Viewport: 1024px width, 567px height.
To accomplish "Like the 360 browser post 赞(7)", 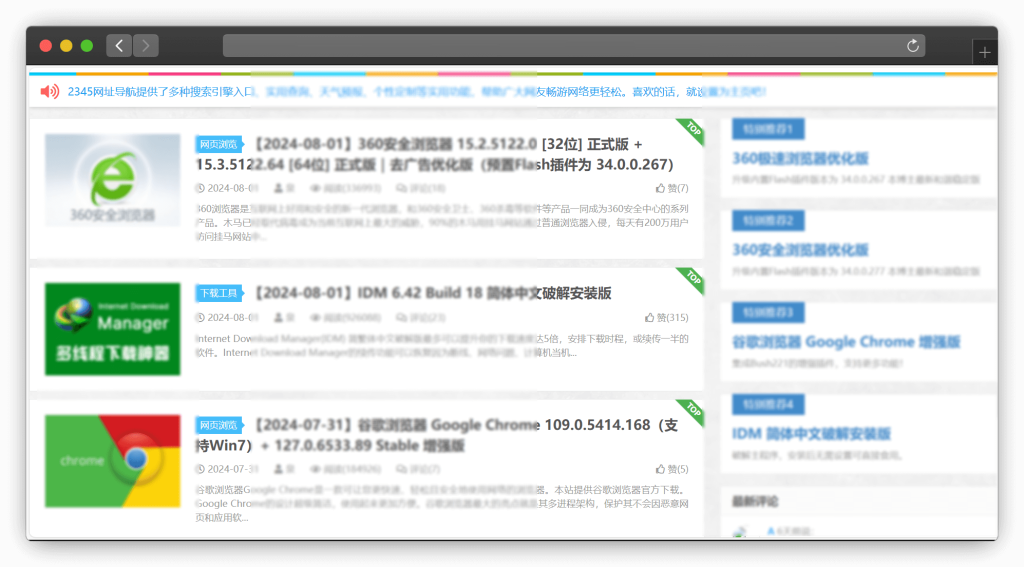I will [672, 188].
